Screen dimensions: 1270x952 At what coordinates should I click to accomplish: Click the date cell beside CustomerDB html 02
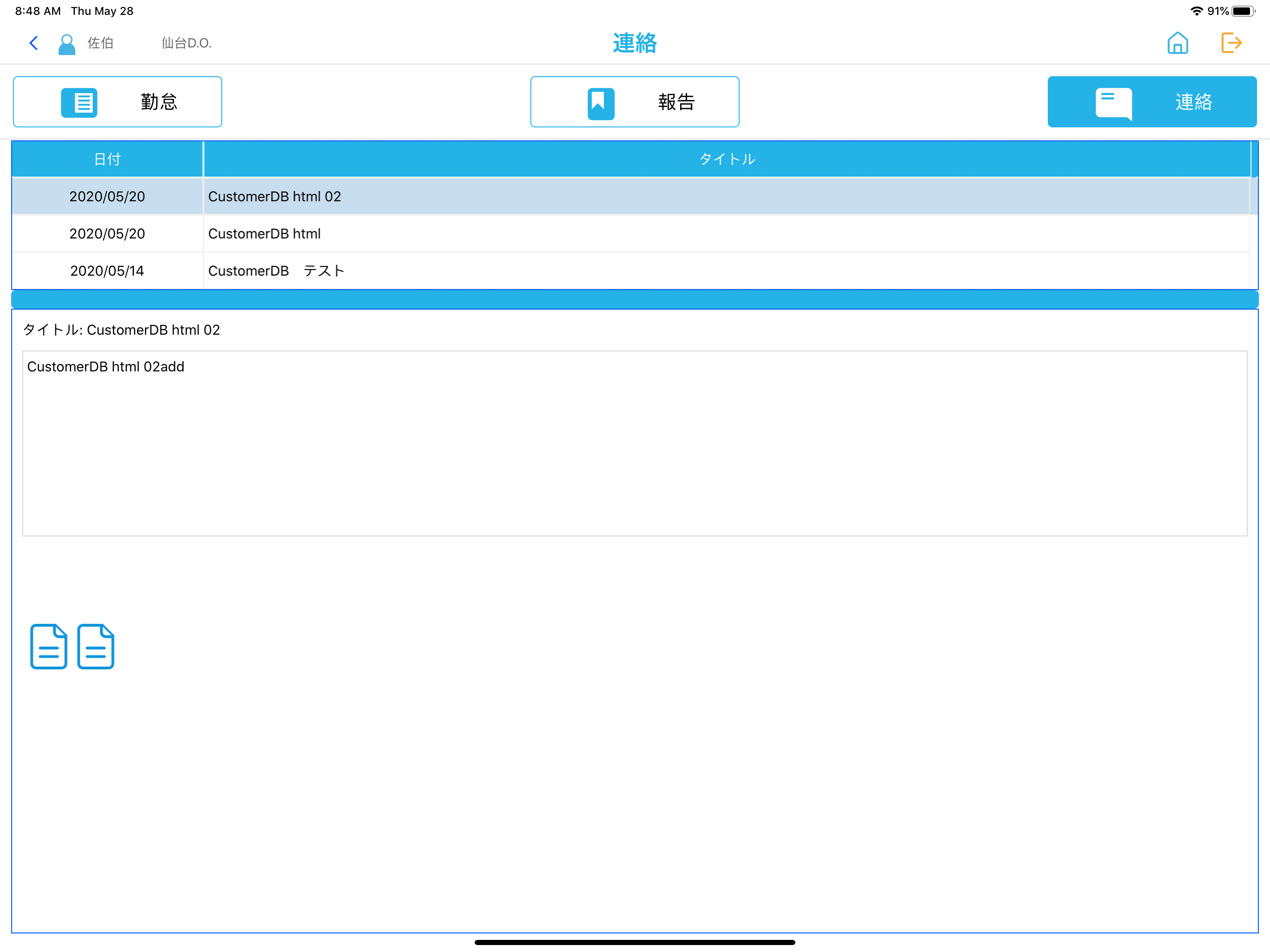[107, 196]
